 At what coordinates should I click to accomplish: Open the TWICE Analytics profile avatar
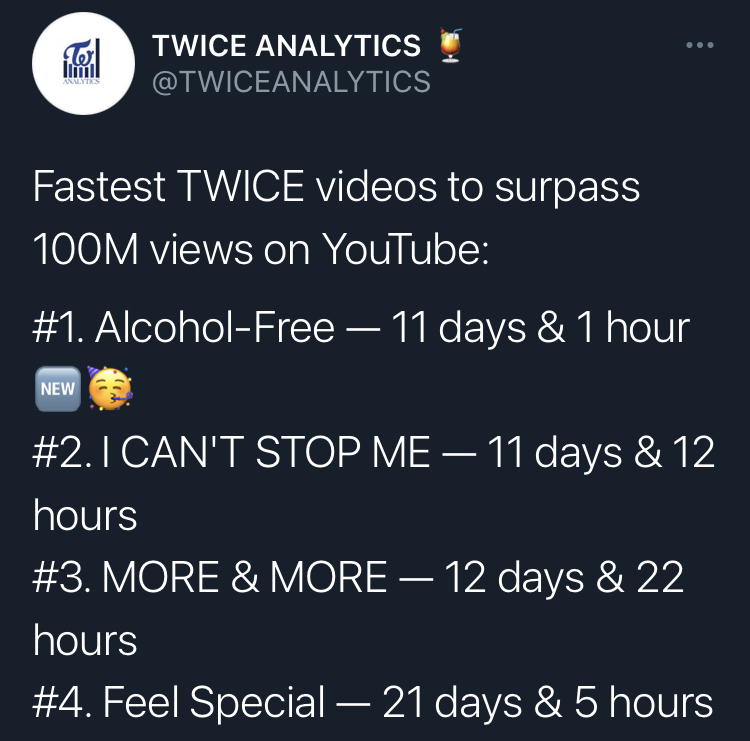pyautogui.click(x=83, y=64)
